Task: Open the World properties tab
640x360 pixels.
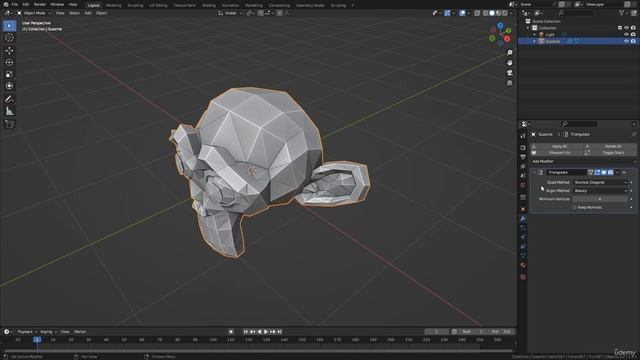Action: pos(523,186)
